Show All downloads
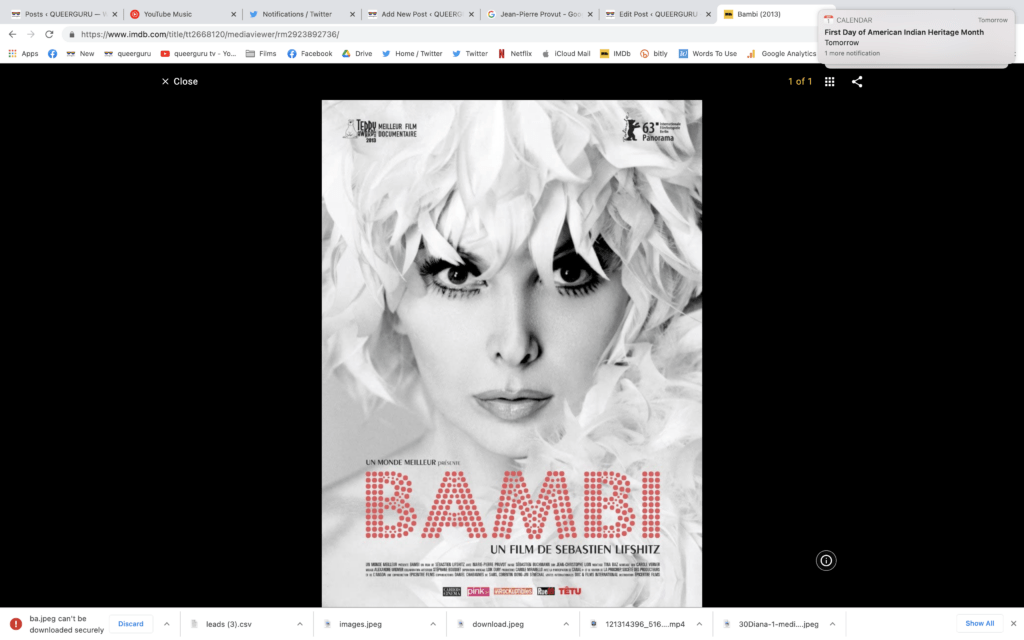The image size is (1024, 640). pyautogui.click(x=980, y=624)
